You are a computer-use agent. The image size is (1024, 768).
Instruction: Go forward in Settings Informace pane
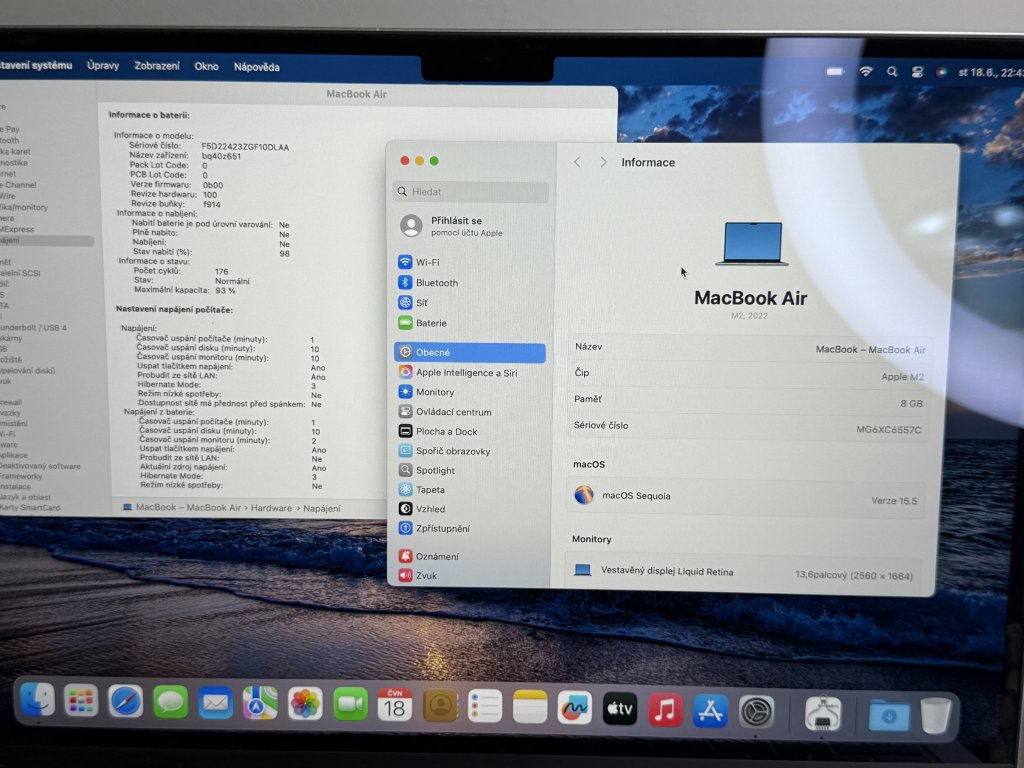pyautogui.click(x=603, y=162)
